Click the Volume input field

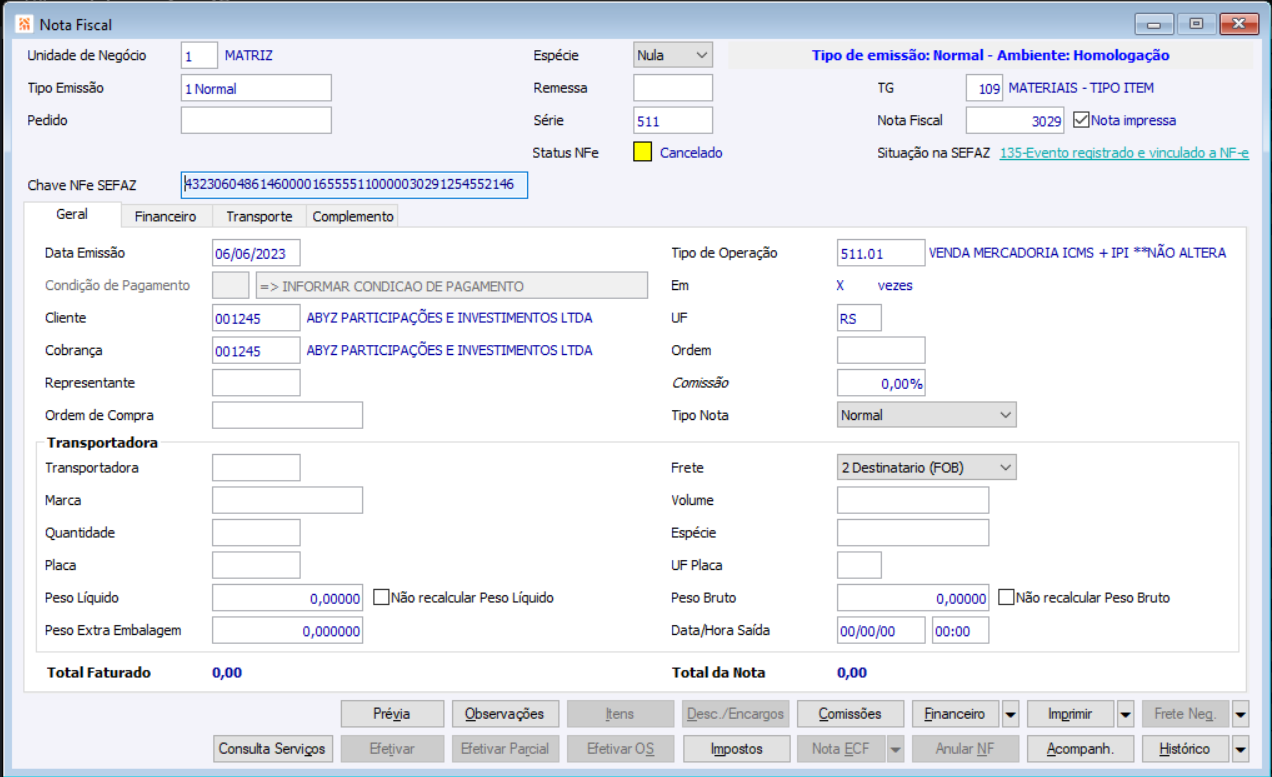pyautogui.click(x=913, y=500)
